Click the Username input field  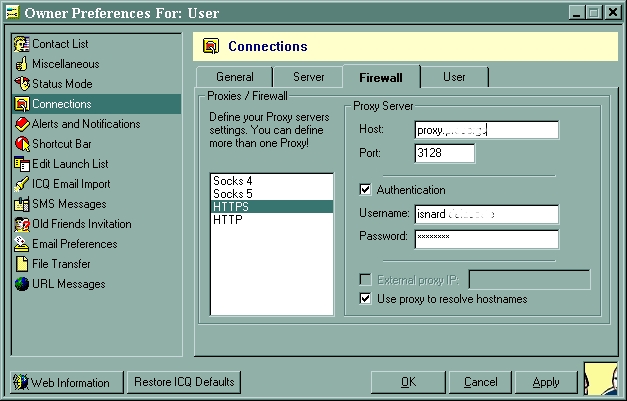pos(487,214)
